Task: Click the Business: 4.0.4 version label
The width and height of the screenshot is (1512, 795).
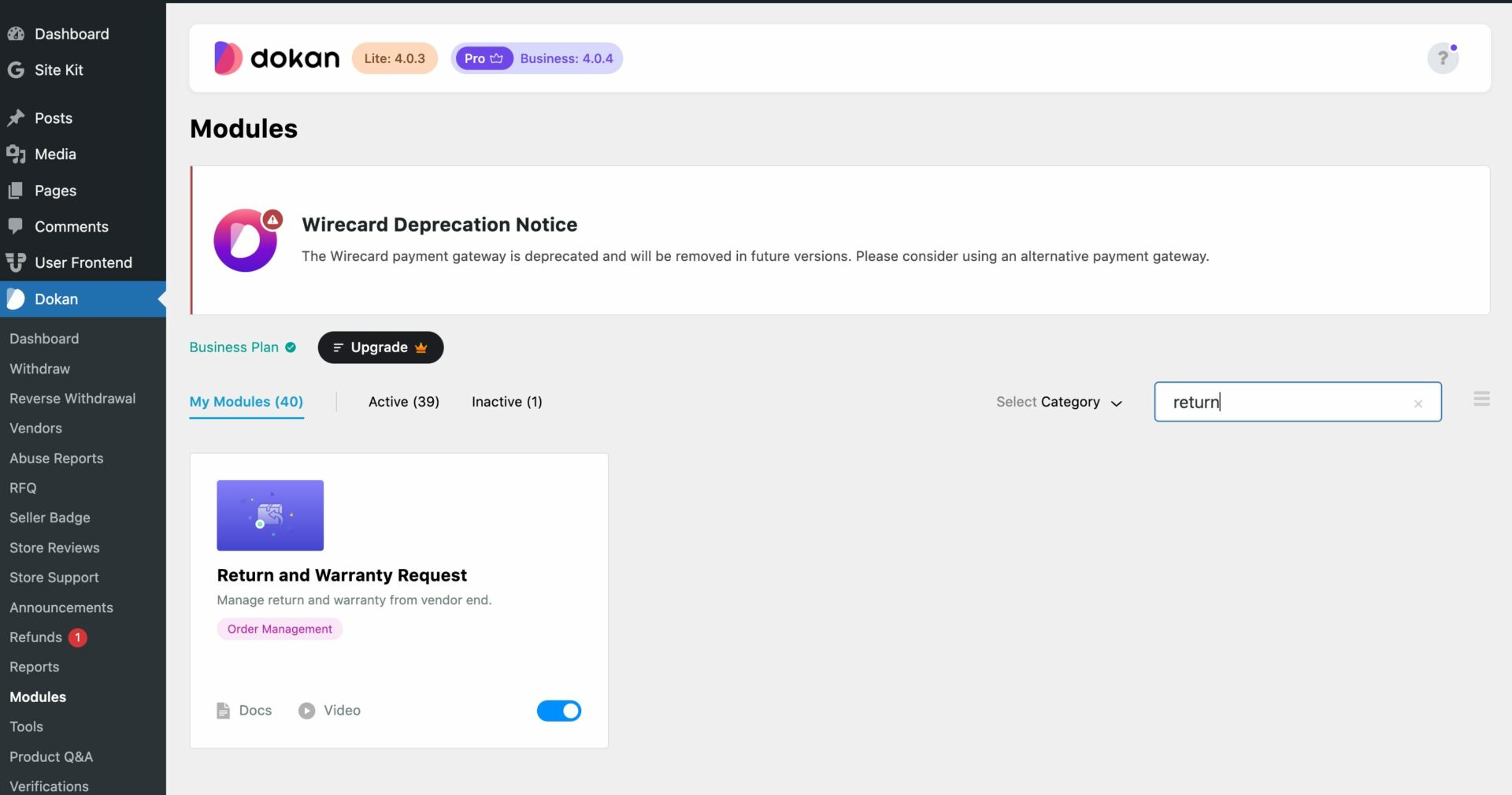Action: coord(566,58)
